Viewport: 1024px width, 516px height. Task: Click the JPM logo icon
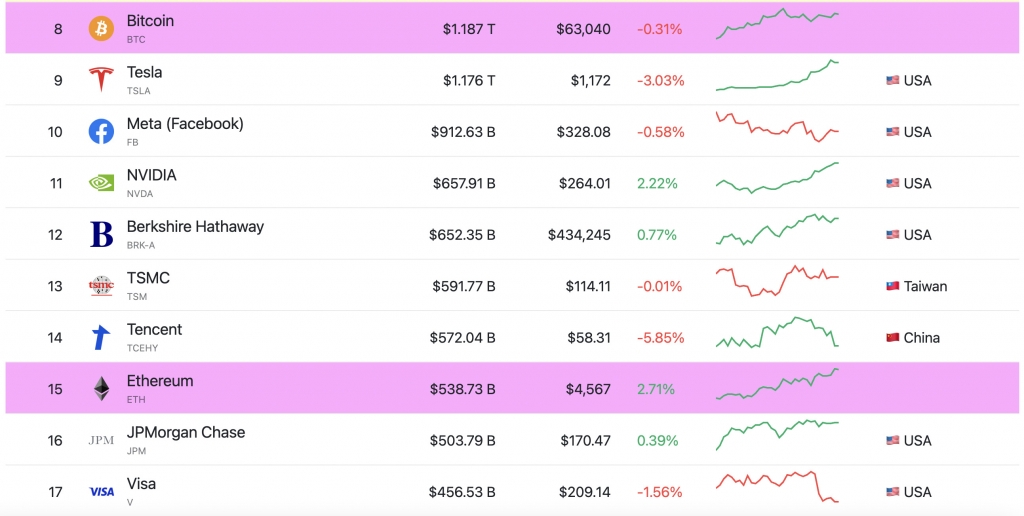[x=101, y=441]
